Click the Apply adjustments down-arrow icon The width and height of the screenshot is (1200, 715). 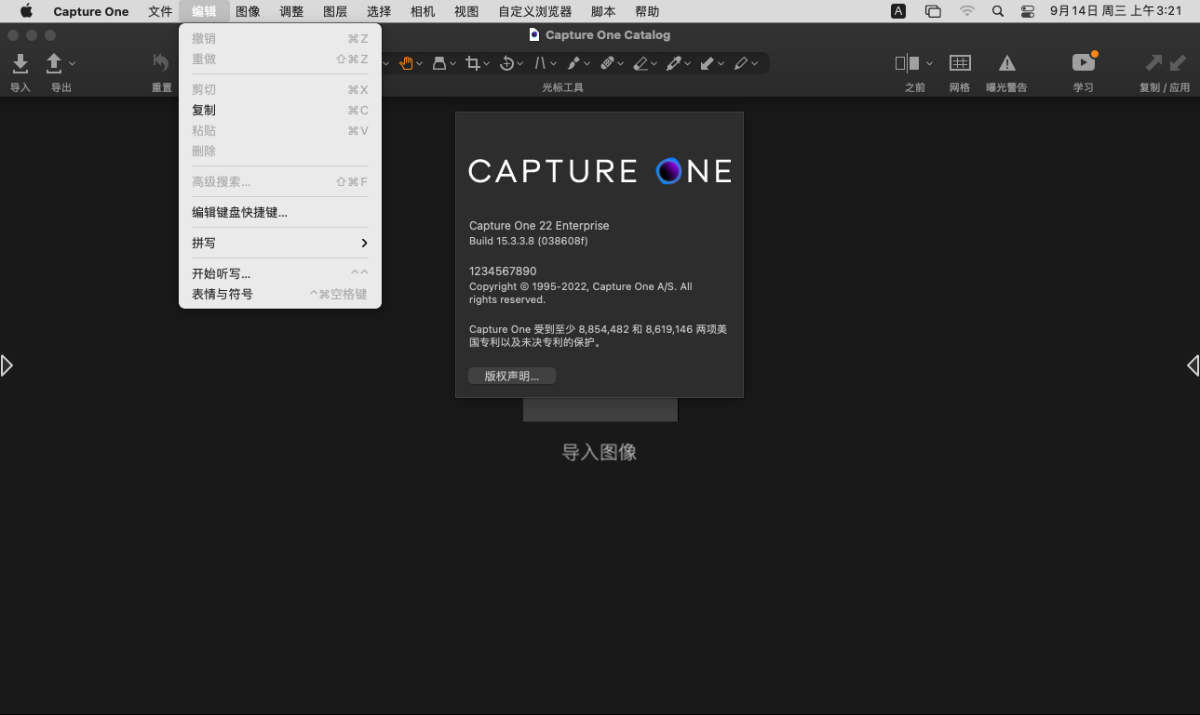[x=1177, y=63]
